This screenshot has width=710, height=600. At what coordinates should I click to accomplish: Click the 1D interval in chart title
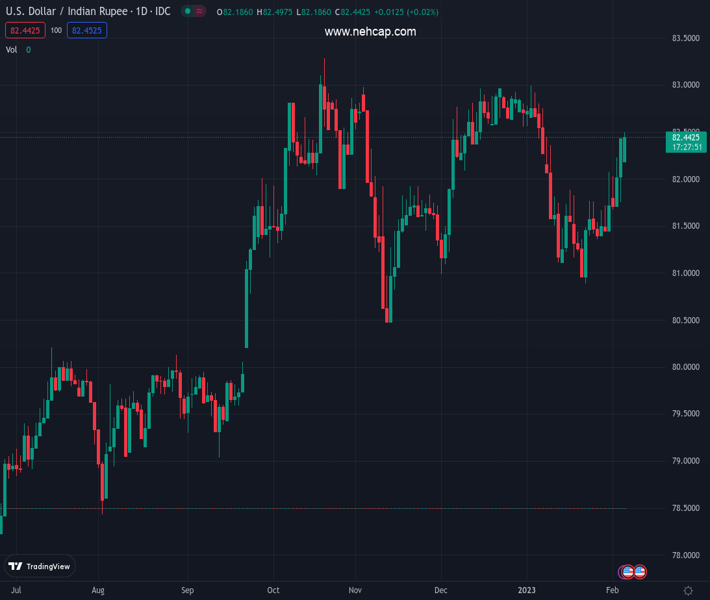[x=143, y=11]
